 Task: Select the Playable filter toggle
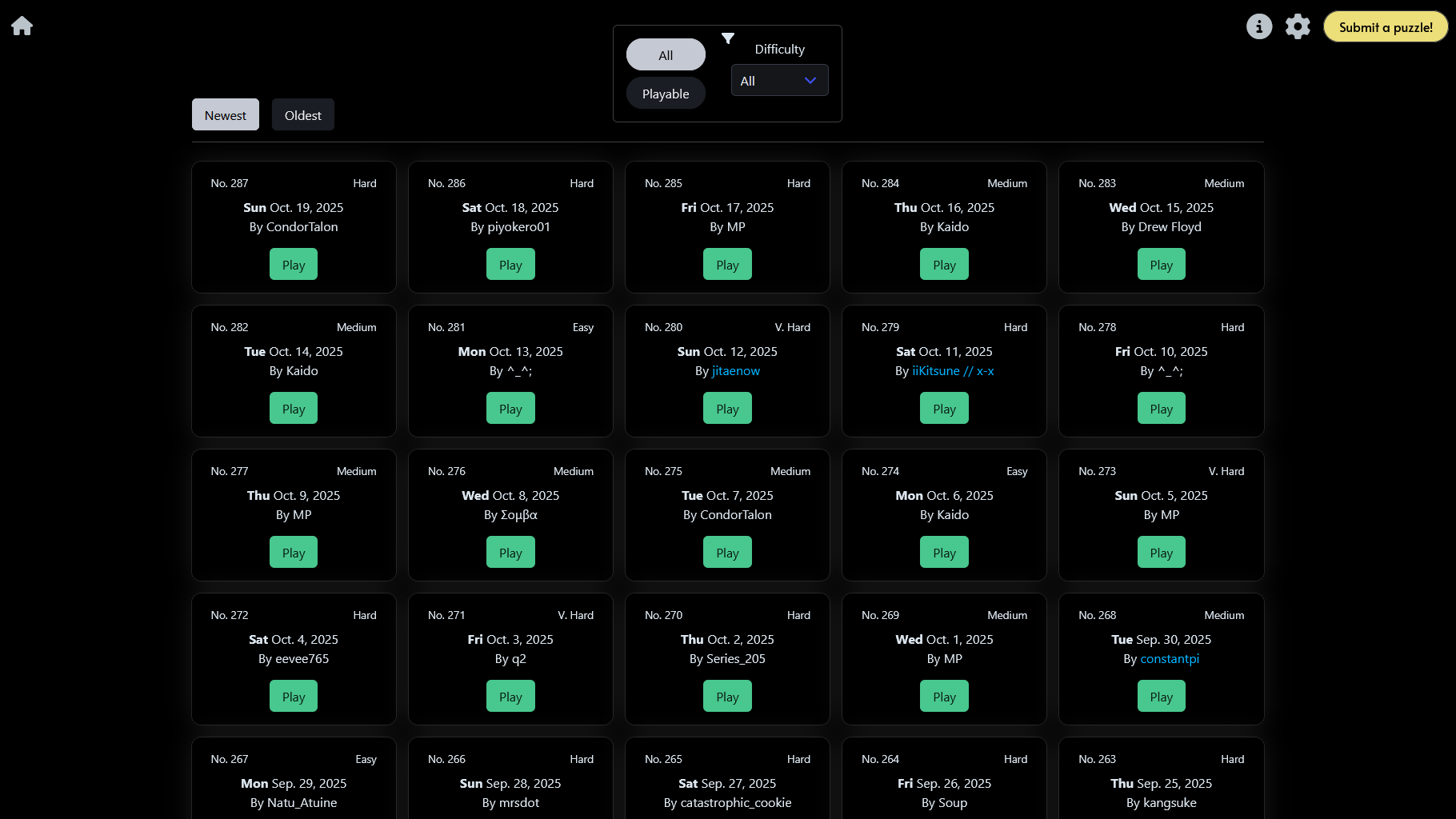click(x=665, y=94)
